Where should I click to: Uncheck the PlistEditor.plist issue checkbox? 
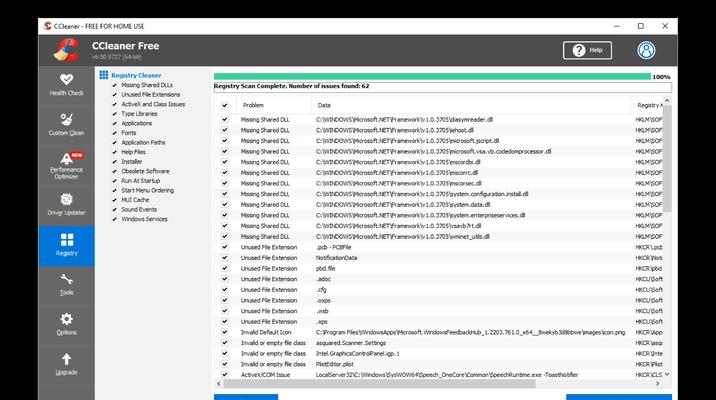(x=225, y=364)
